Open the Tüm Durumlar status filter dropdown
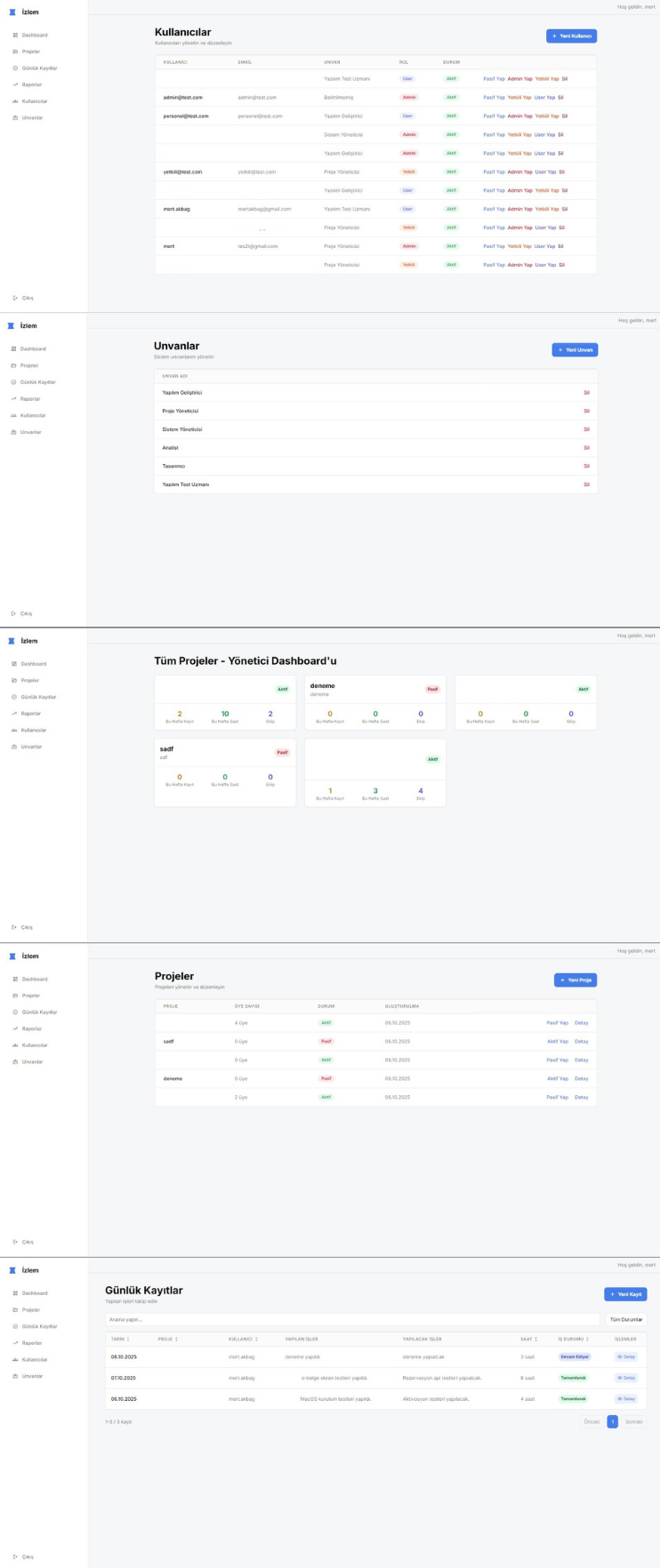Viewport: 660px width, 1568px height. coord(625,1319)
